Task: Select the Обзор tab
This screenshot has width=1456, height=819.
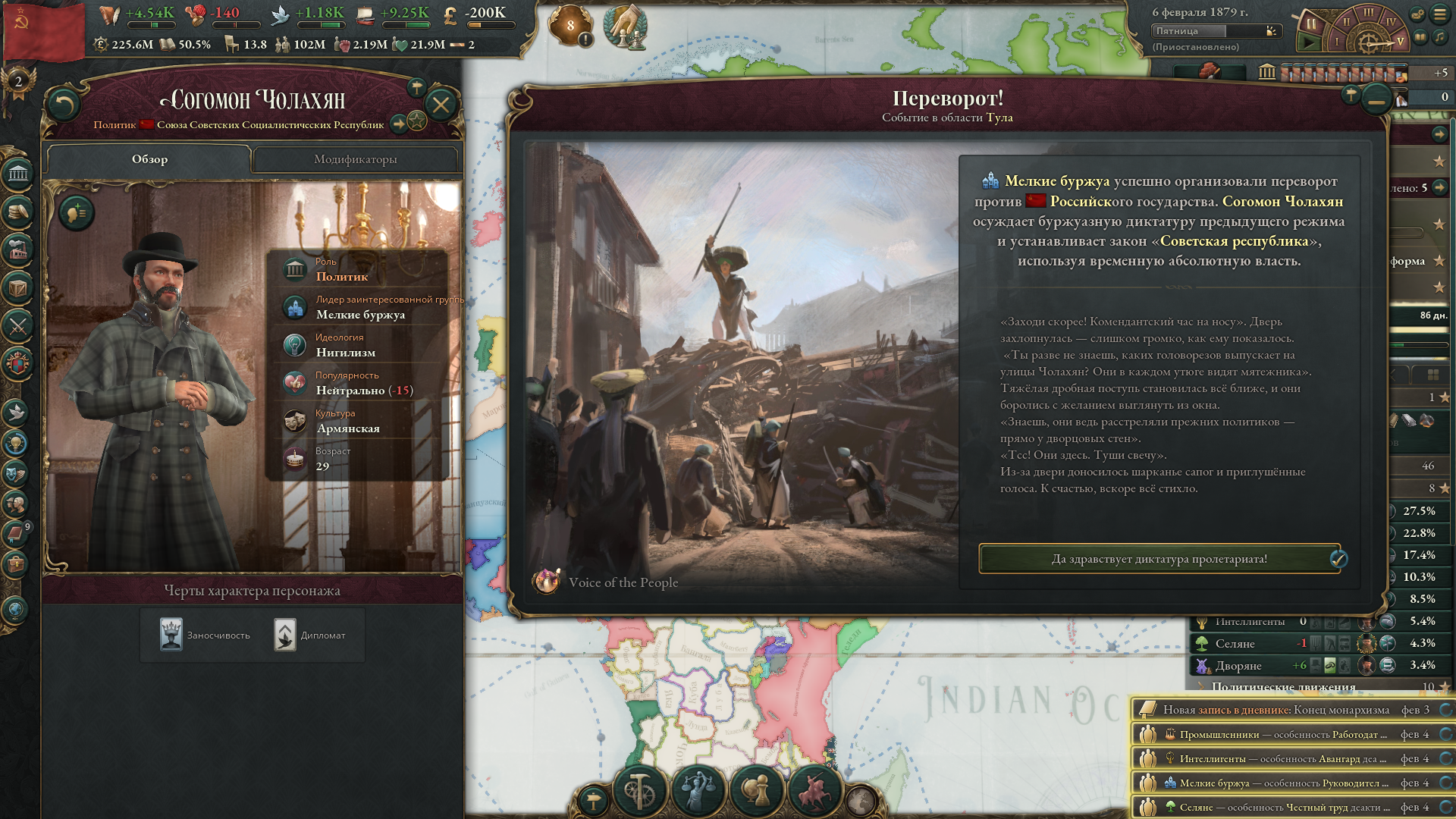Action: click(x=149, y=159)
